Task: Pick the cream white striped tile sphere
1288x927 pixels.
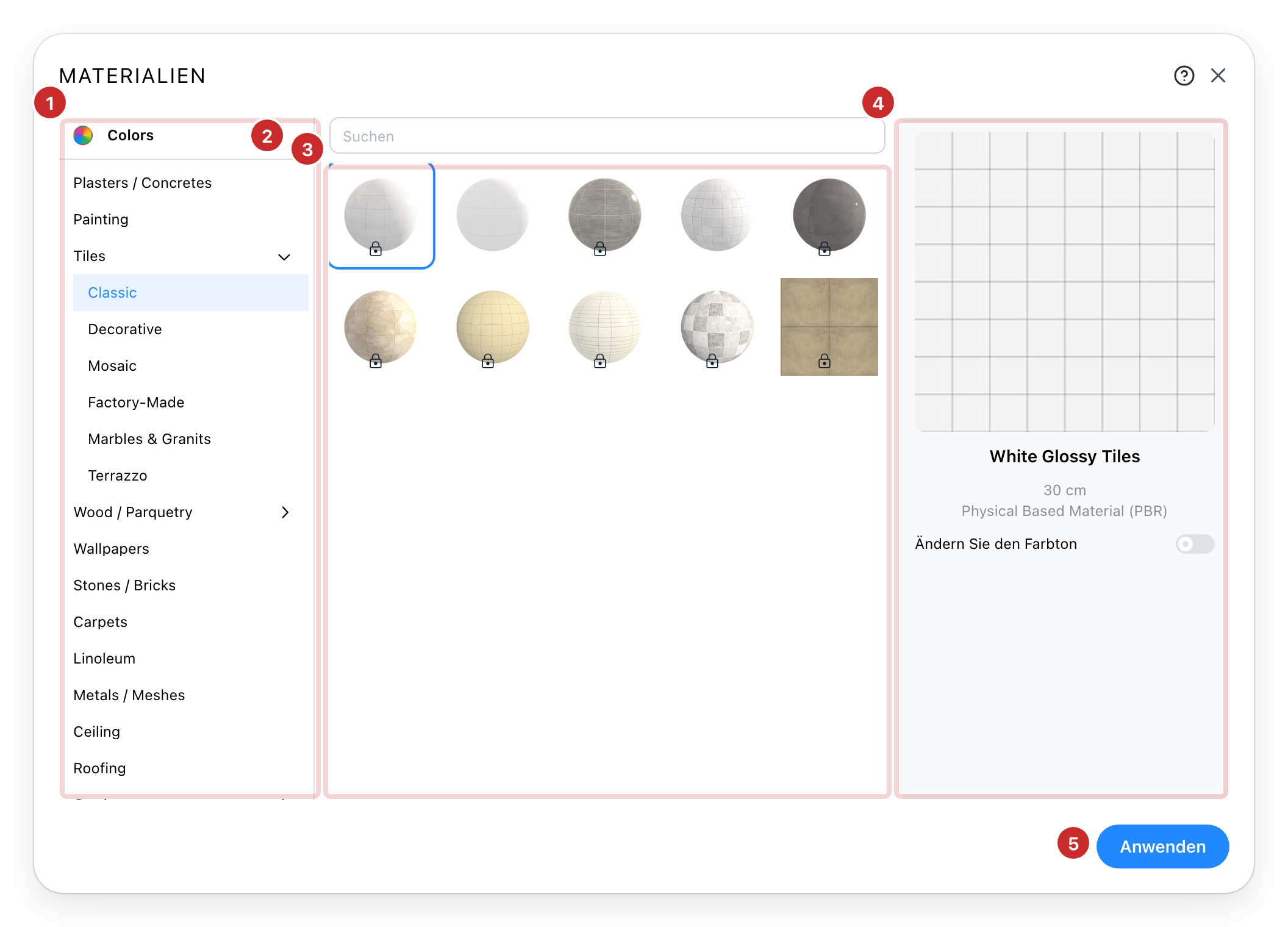Action: click(605, 327)
